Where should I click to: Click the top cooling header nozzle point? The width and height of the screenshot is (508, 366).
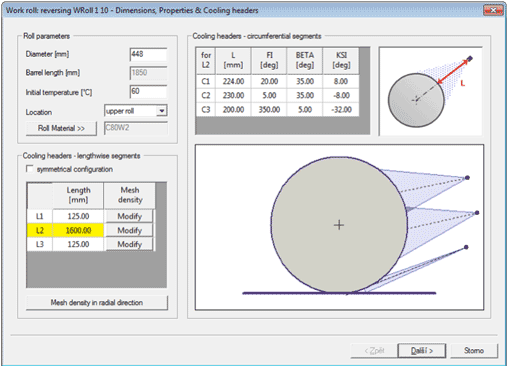467,178
